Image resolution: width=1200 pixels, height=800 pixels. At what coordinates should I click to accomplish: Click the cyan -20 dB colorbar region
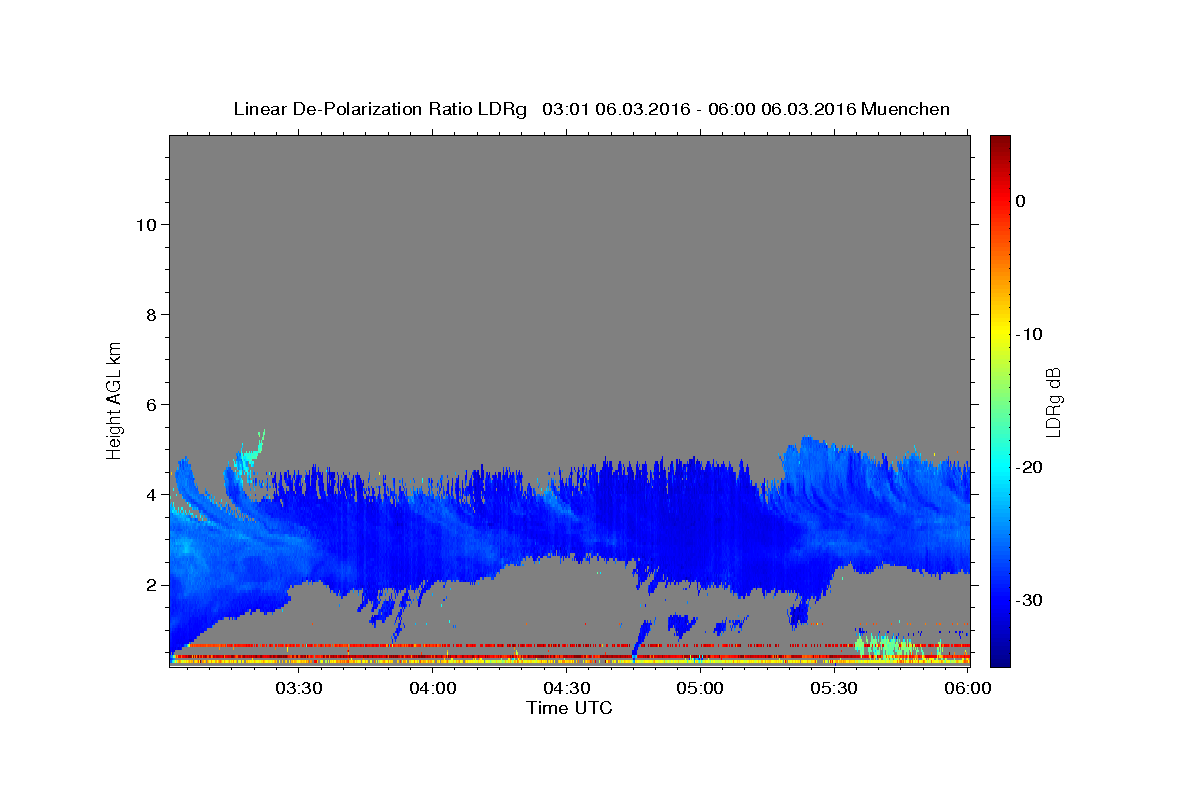[x=1000, y=467]
